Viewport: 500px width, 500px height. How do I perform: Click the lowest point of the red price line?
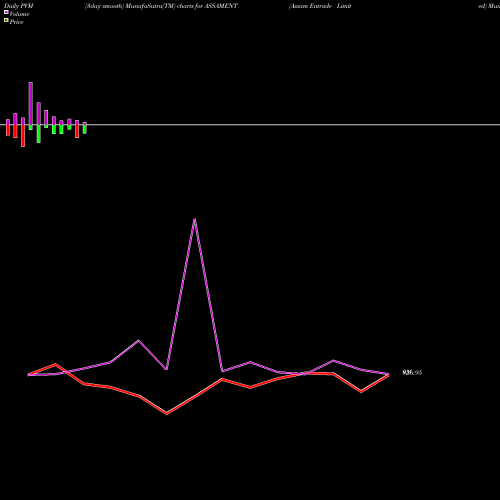167,414
